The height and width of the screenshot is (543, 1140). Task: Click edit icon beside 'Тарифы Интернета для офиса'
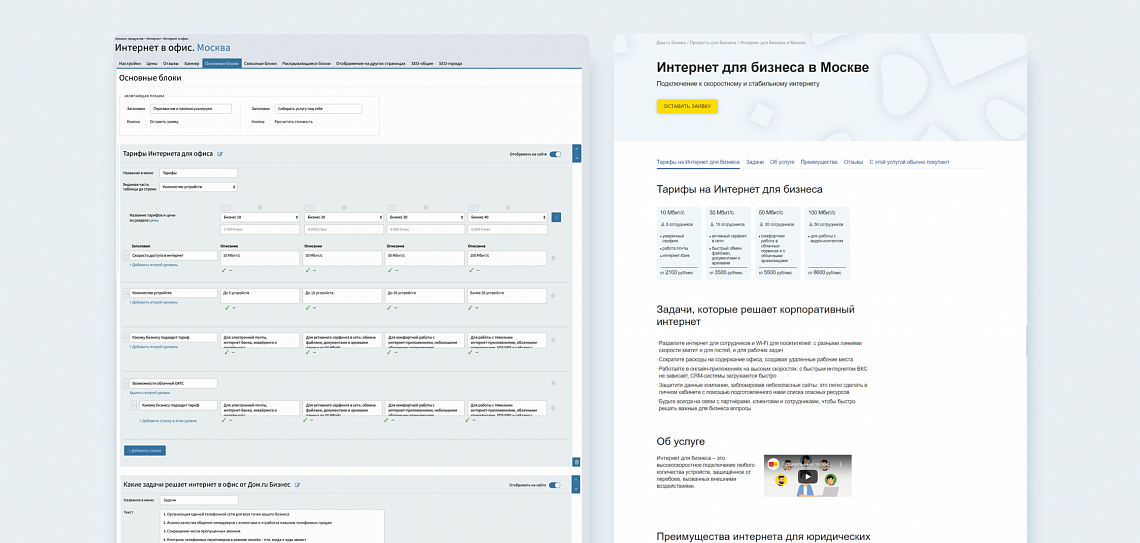point(220,154)
